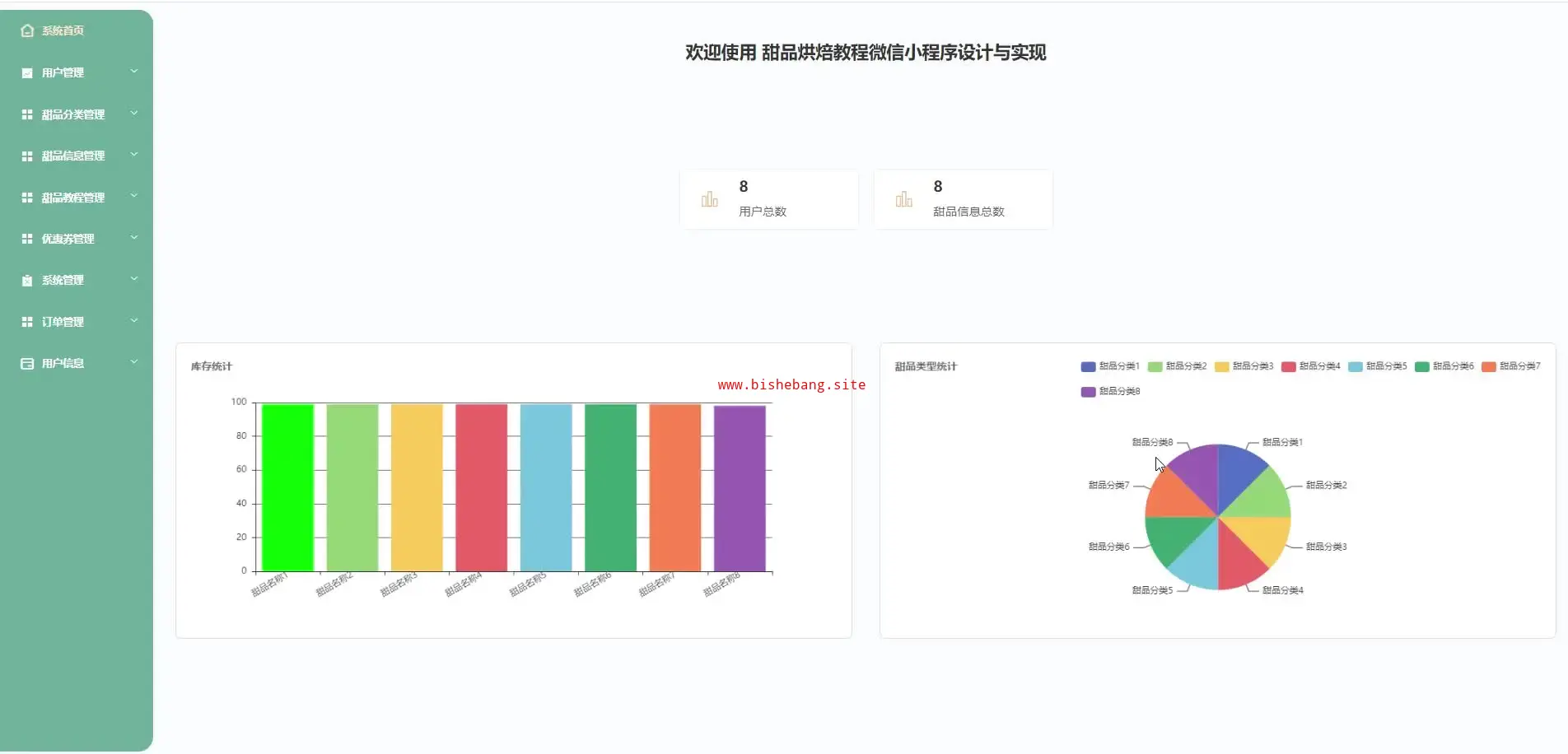This screenshot has width=1568, height=754.
Task: Click the 用户信息 card icon
Action: (x=27, y=364)
